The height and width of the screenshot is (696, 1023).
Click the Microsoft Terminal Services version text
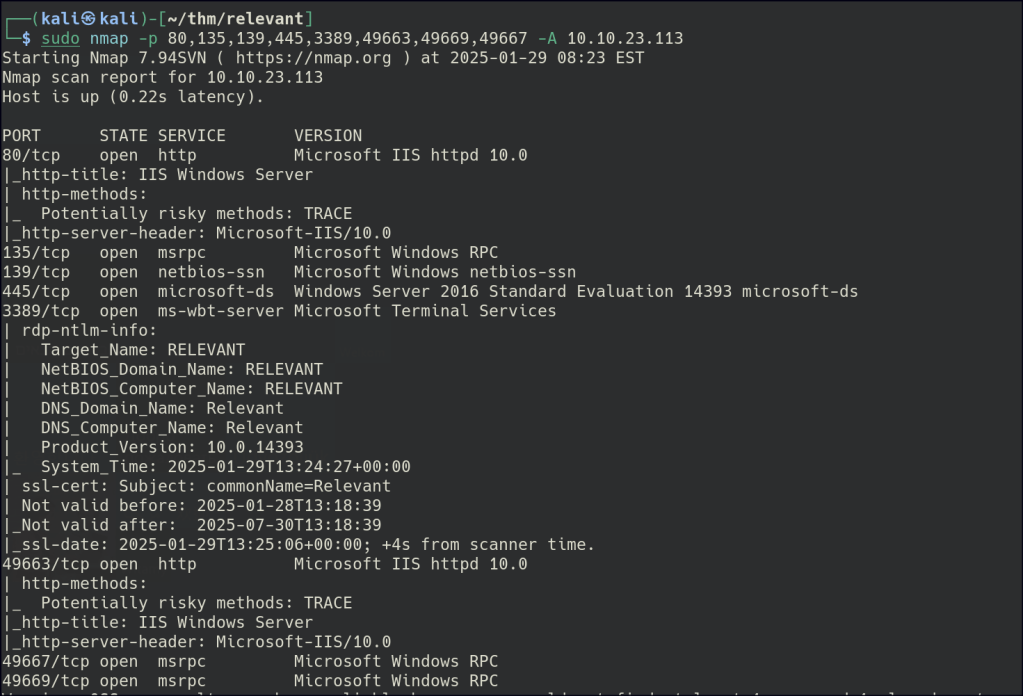(425, 311)
